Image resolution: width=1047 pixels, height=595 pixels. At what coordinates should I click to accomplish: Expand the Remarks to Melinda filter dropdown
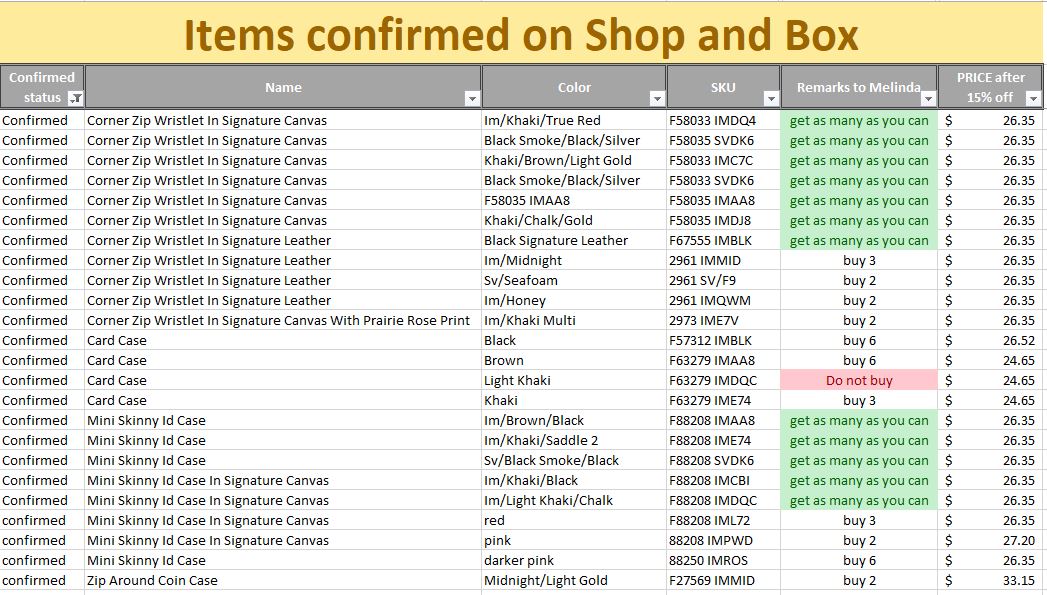928,98
